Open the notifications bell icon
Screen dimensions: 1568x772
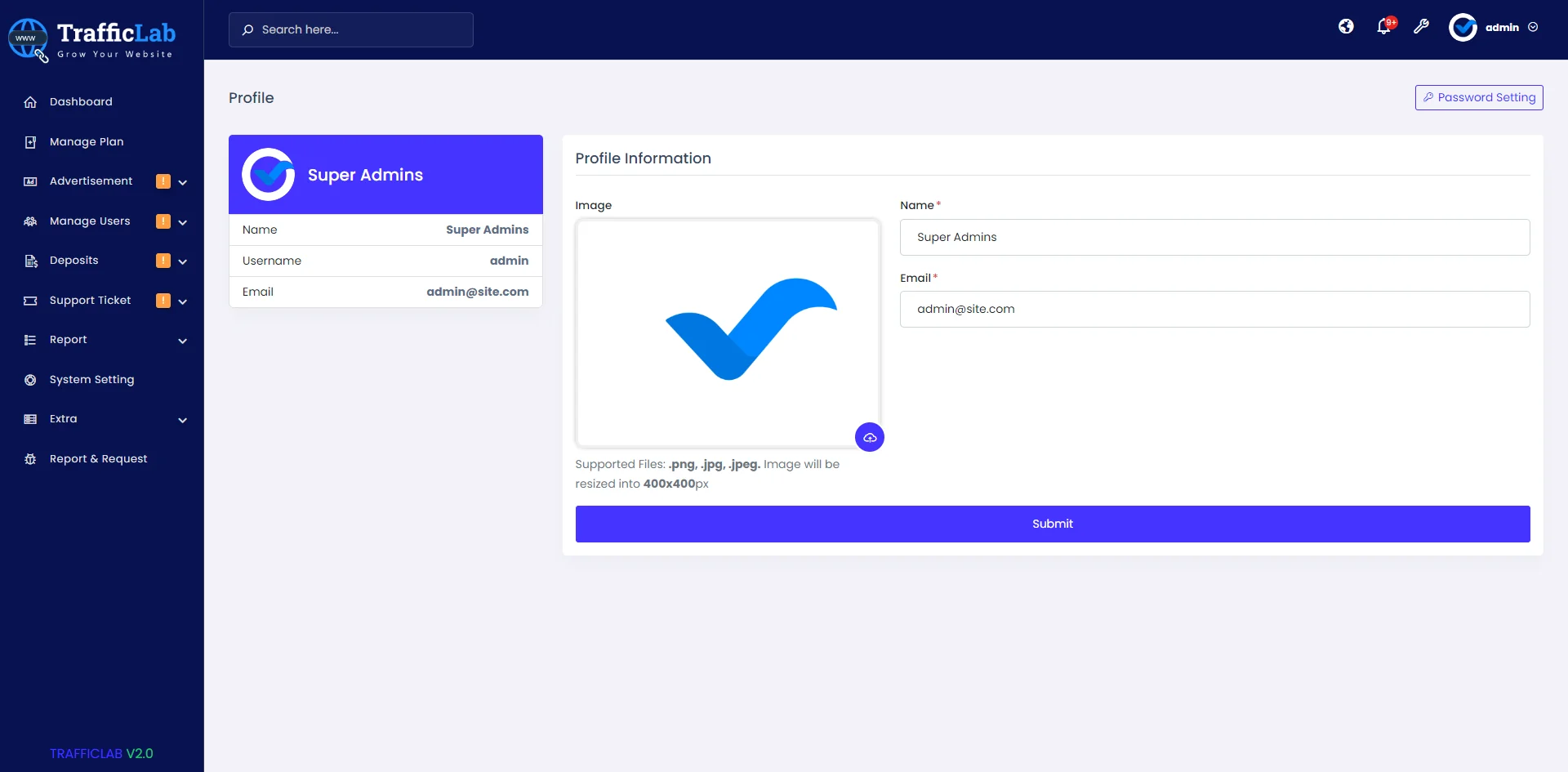click(x=1383, y=27)
